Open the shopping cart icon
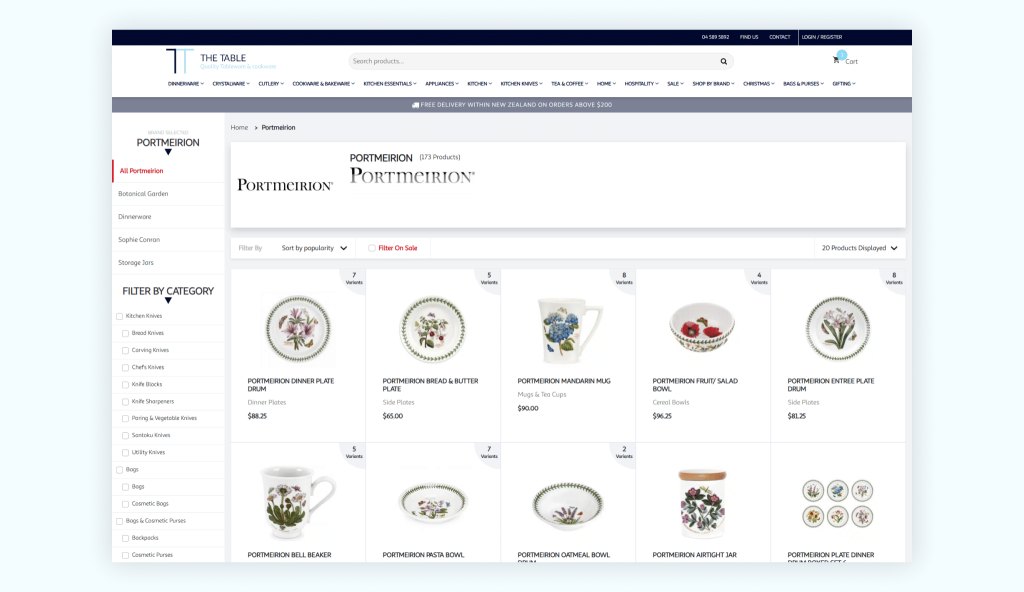 tap(836, 59)
